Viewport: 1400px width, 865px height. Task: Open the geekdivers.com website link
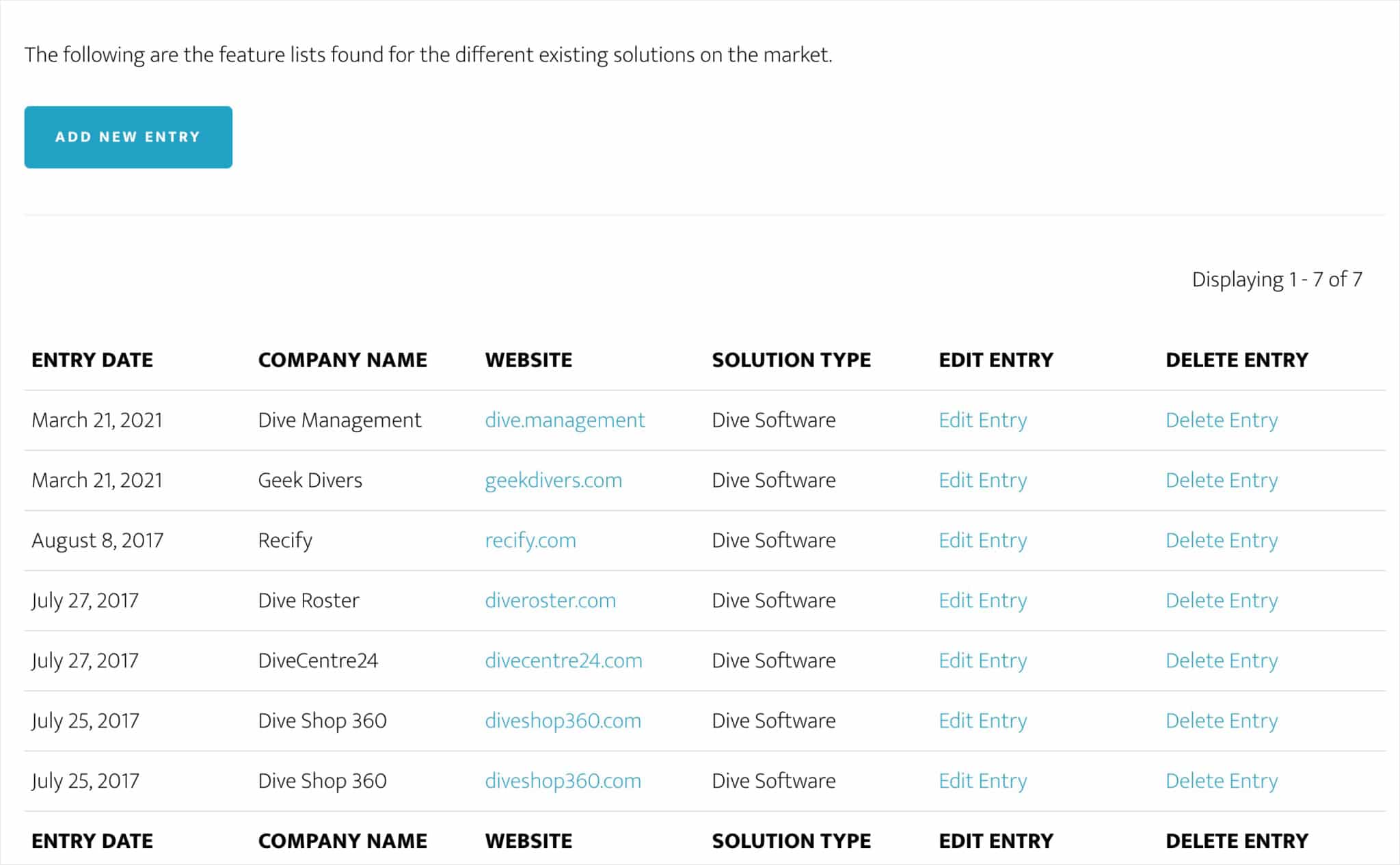553,480
